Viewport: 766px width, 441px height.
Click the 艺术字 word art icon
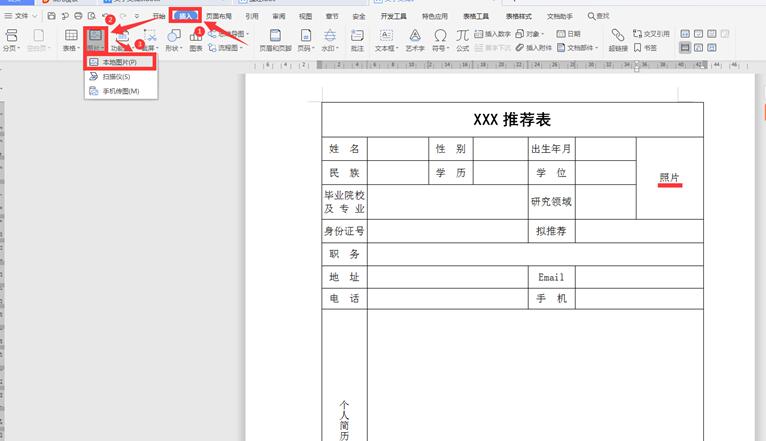pyautogui.click(x=415, y=35)
